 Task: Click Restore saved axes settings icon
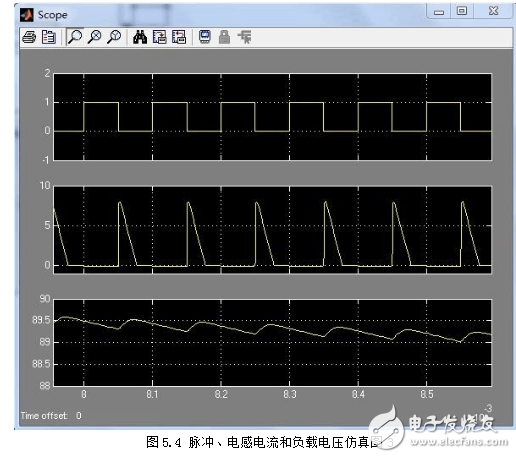coord(179,37)
